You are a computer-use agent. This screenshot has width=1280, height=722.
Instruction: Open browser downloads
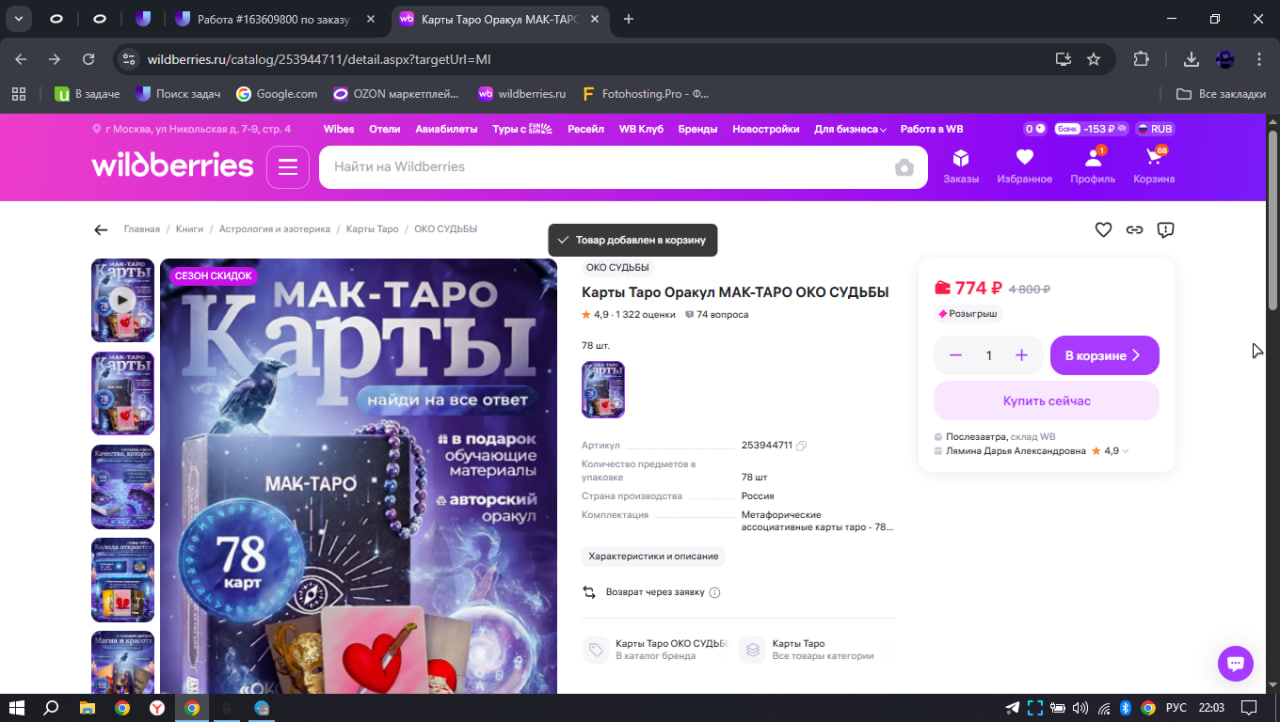[1191, 59]
